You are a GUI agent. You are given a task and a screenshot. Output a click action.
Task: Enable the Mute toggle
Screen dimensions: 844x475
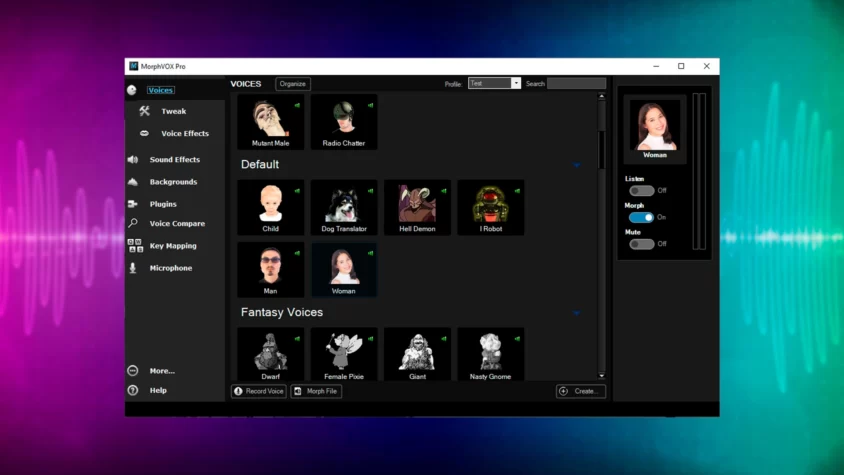tap(642, 244)
